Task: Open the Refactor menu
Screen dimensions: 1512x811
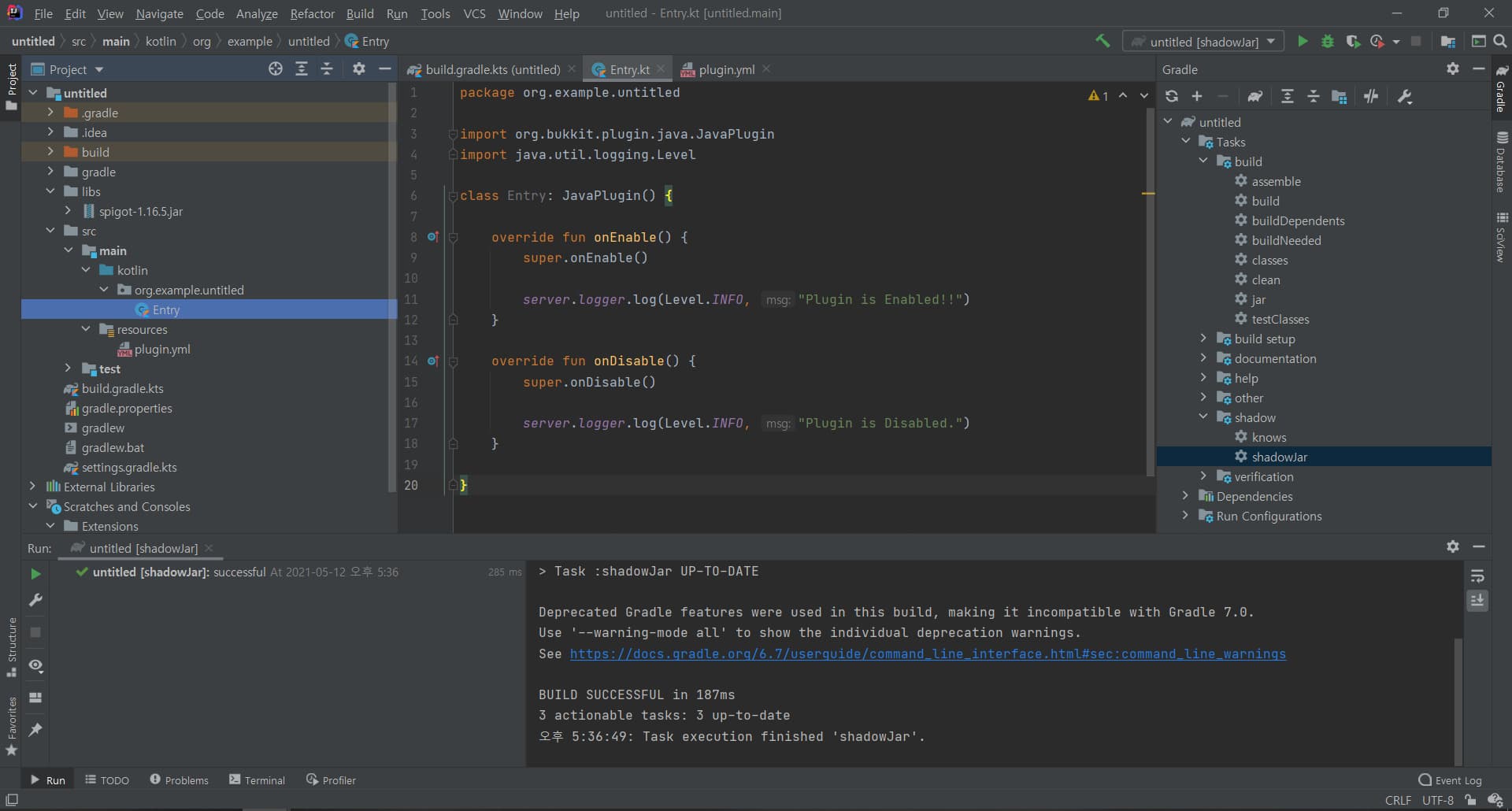Action: point(312,13)
